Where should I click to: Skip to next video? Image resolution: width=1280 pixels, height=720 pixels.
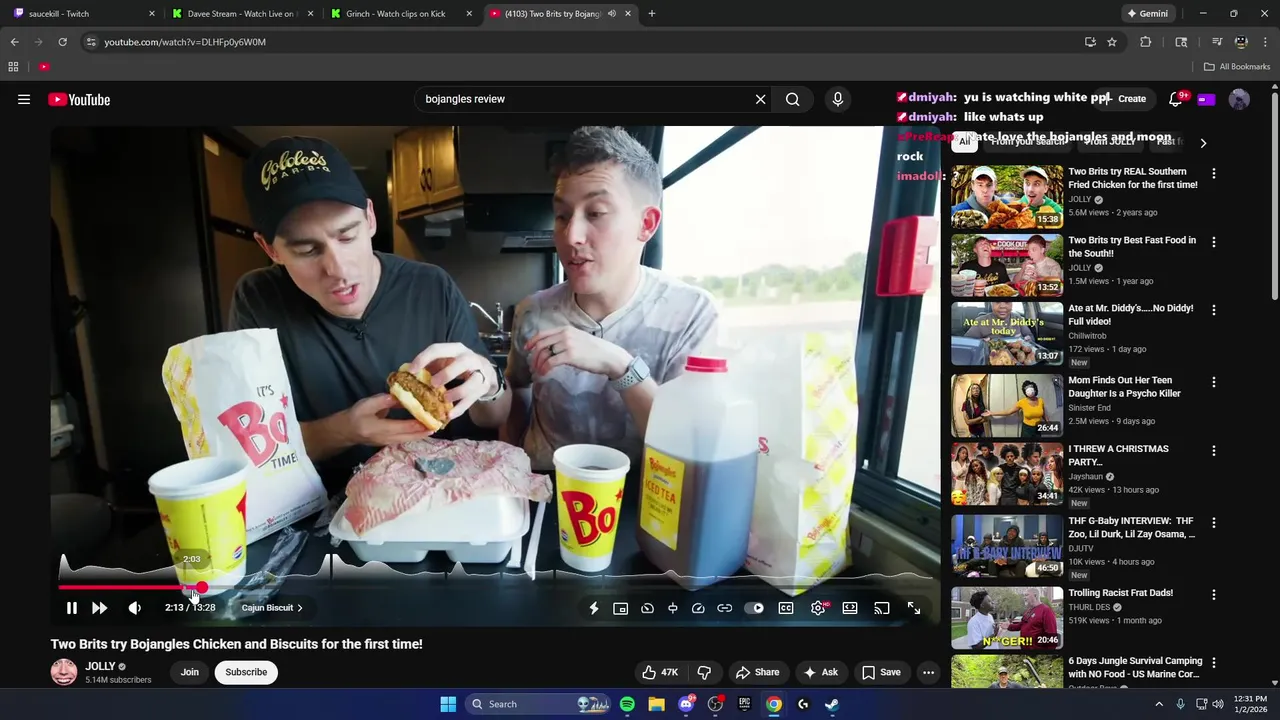(x=100, y=608)
